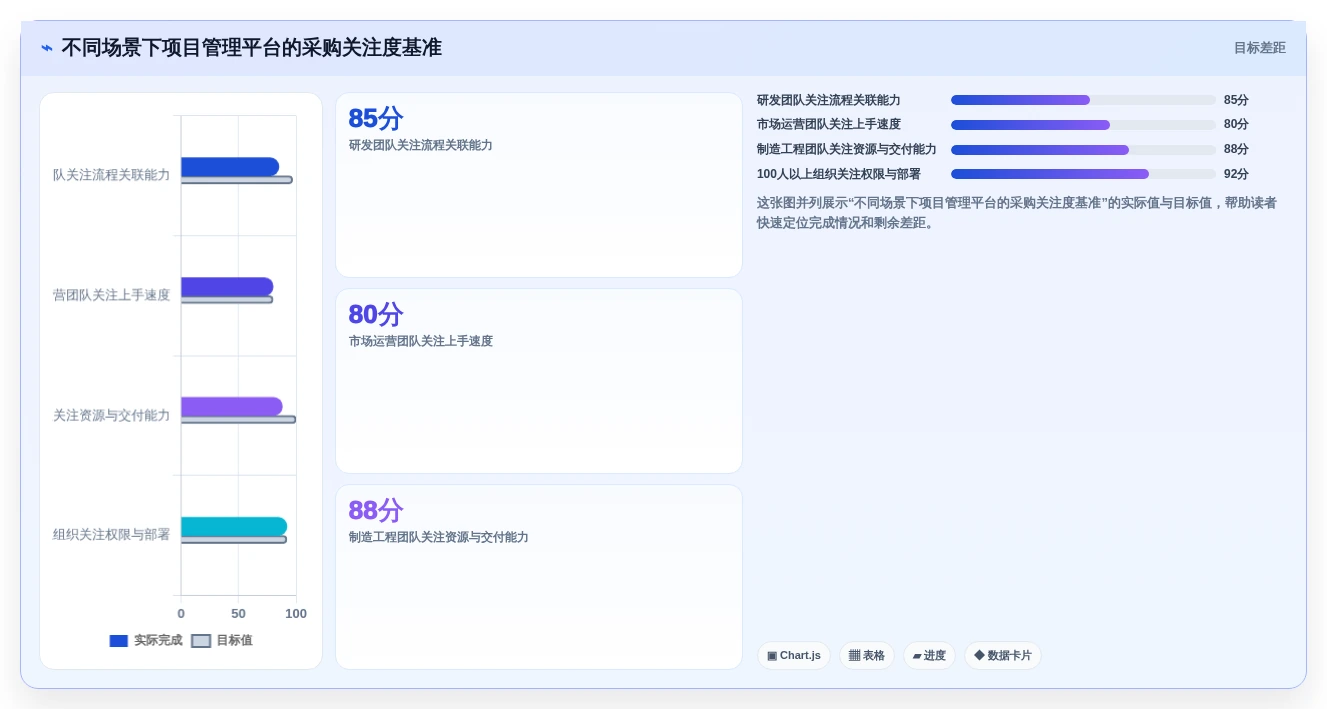
Task: Click the 市场运营团队关注上手速度 progress bar
Action: [1083, 125]
